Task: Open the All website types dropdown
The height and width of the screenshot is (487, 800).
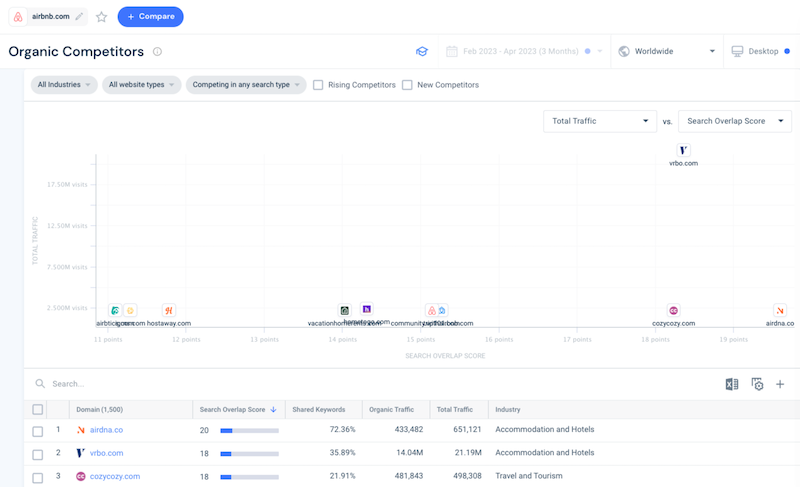Action: 141,85
